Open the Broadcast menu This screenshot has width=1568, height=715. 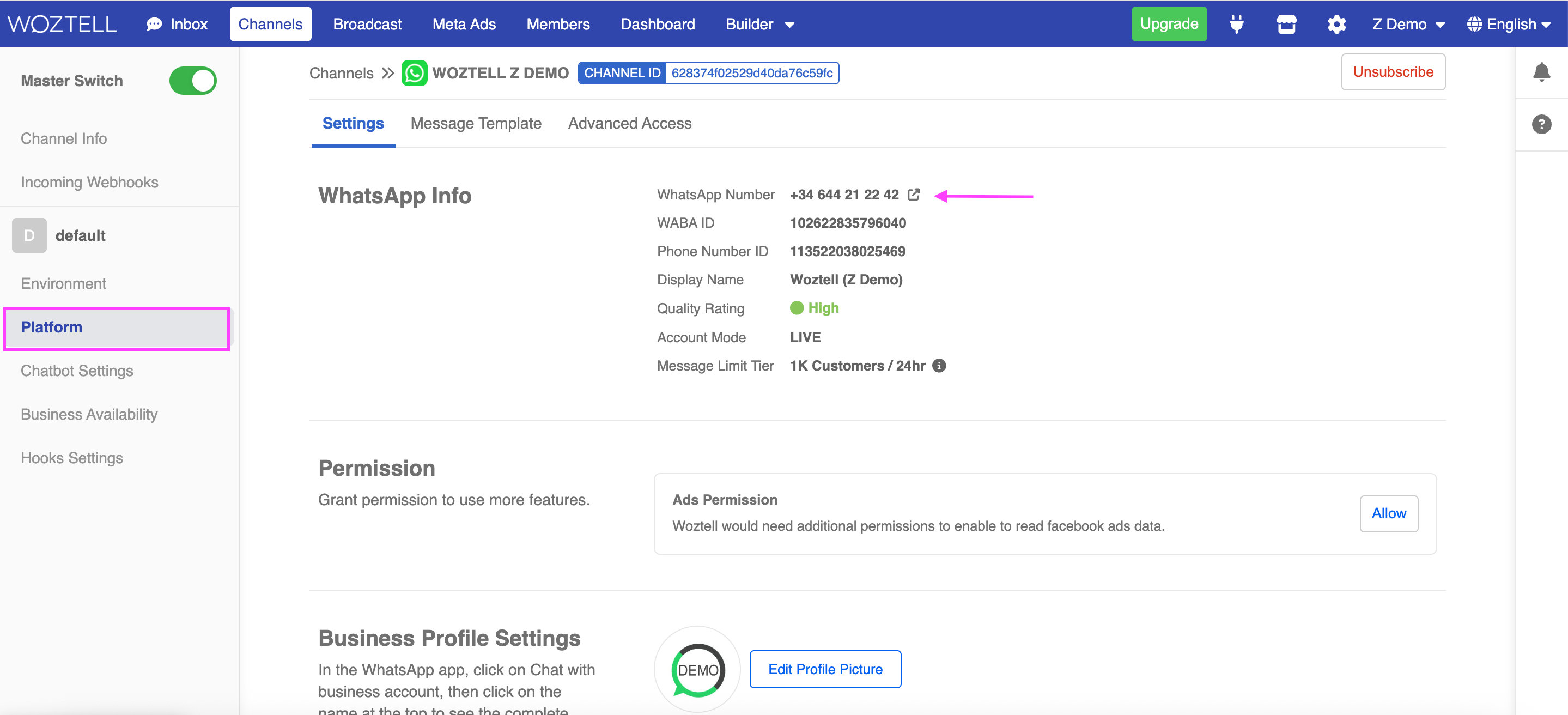[367, 24]
